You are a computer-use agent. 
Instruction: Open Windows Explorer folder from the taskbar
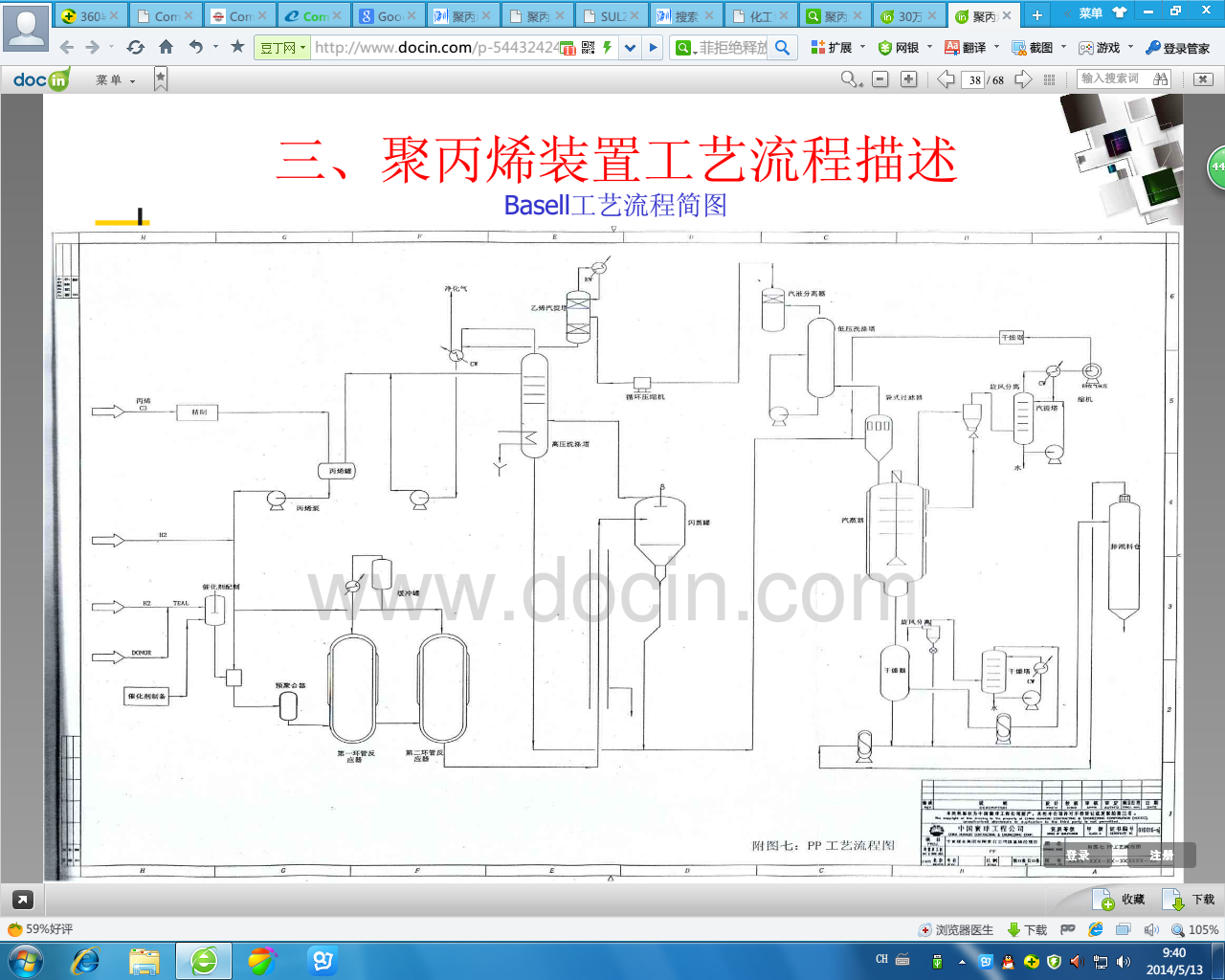pos(145,961)
